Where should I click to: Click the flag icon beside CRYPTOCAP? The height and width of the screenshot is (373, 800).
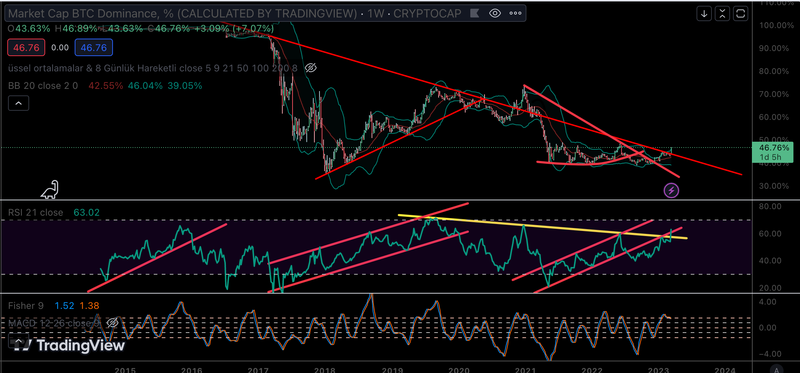pos(474,13)
